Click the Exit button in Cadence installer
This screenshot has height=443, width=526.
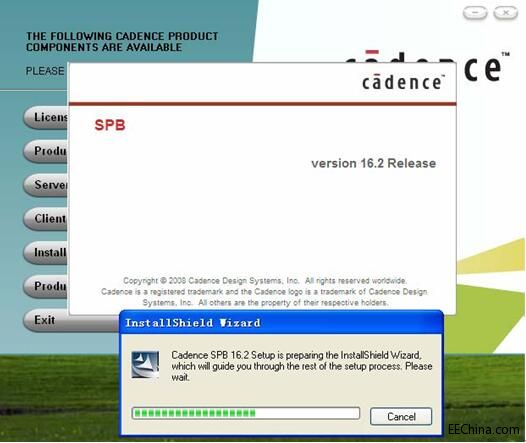(71, 320)
